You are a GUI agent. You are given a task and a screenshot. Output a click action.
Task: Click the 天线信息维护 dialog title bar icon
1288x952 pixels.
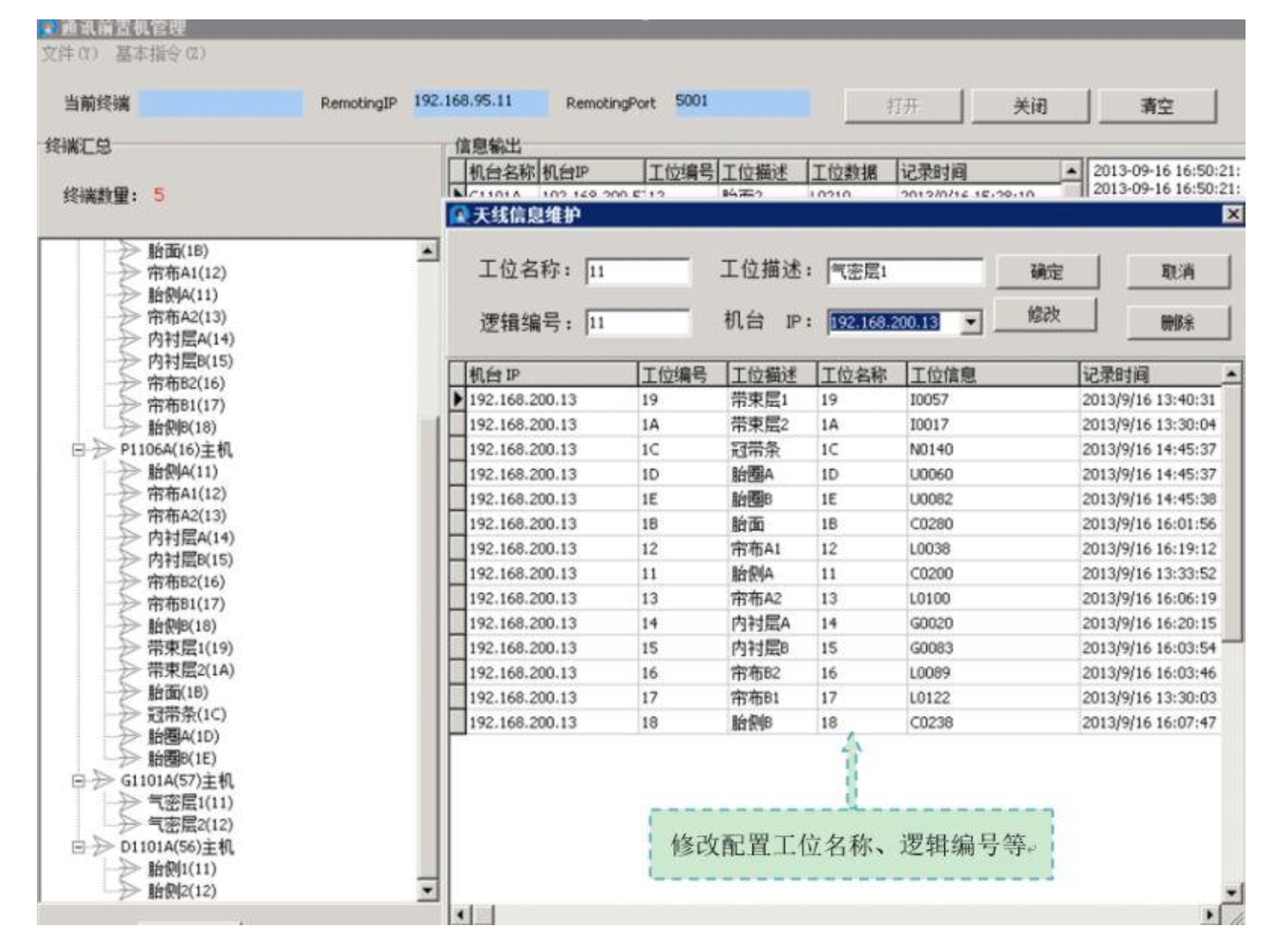coord(459,214)
